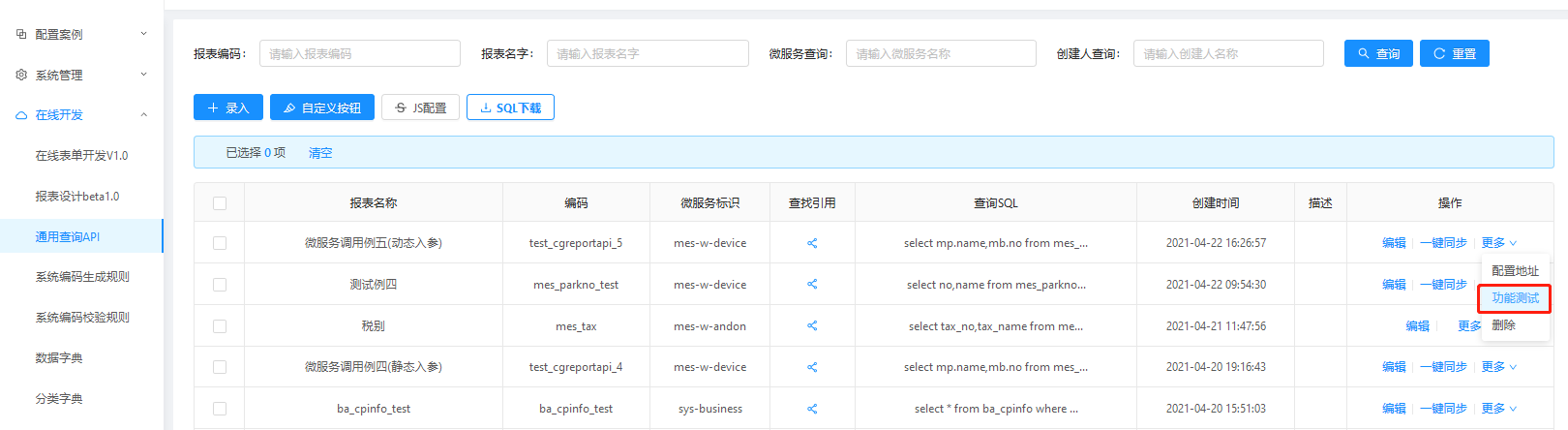Click share icon for 税别 row
Screen dimensions: 1568x430
(812, 326)
